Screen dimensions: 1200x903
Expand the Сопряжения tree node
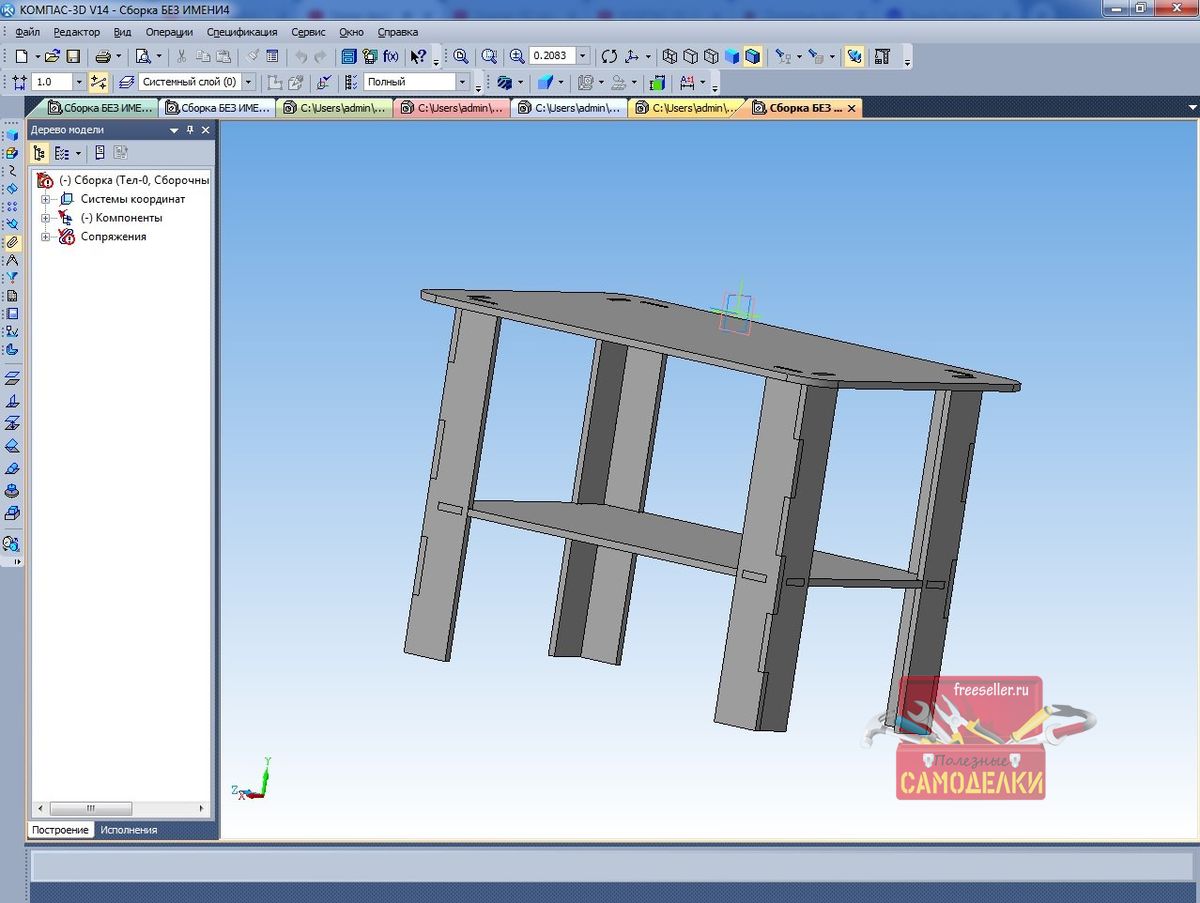click(45, 237)
